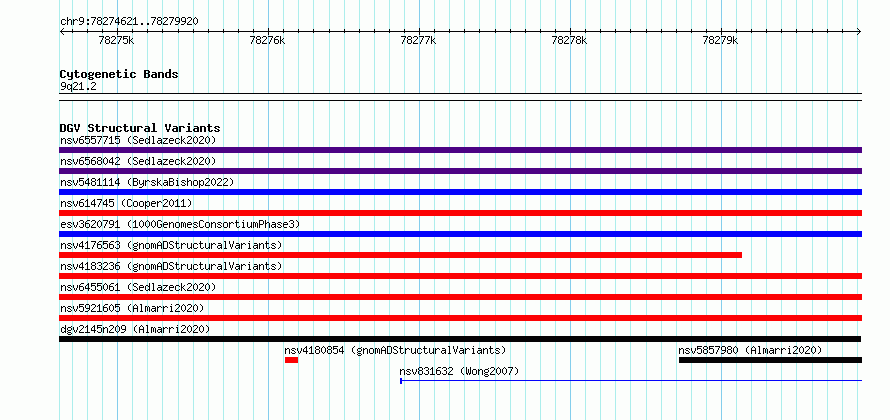Open the nsv614745 (Cooper2011) variant label
The image size is (890, 420).
tap(126, 203)
